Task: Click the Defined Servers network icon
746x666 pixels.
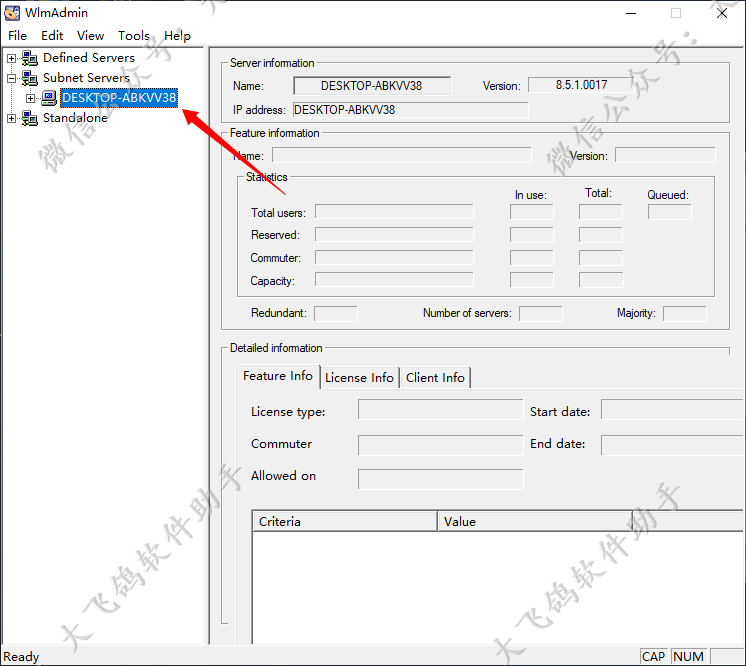Action: (30, 58)
